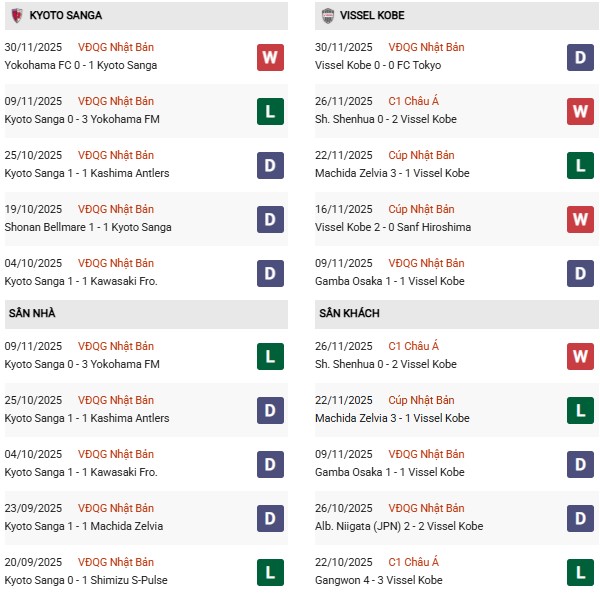Open Kyoto Sanga 1 - 1 Machida Zelvia result

point(83,526)
